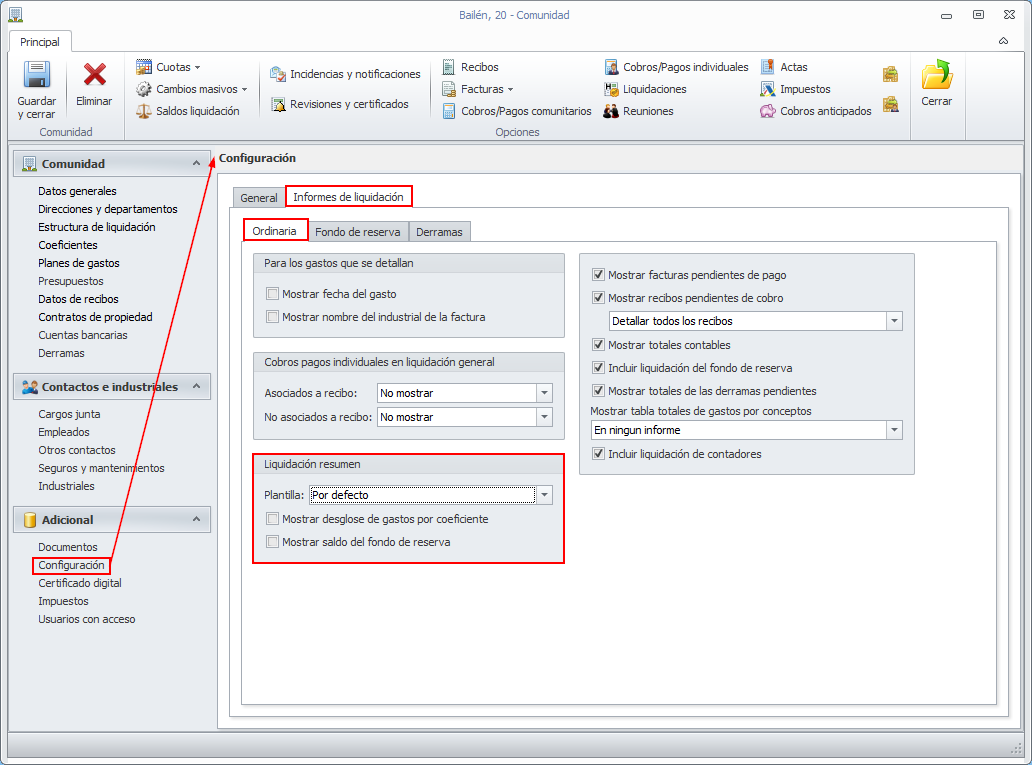Enable Mostrar fecha del gasto
The image size is (1032, 765).
tap(272, 294)
